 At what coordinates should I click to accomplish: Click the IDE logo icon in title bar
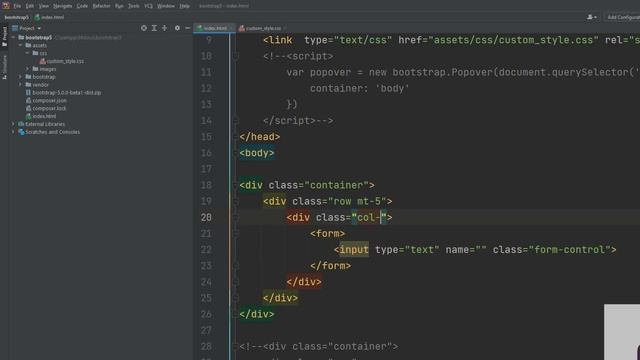pyautogui.click(x=6, y=6)
